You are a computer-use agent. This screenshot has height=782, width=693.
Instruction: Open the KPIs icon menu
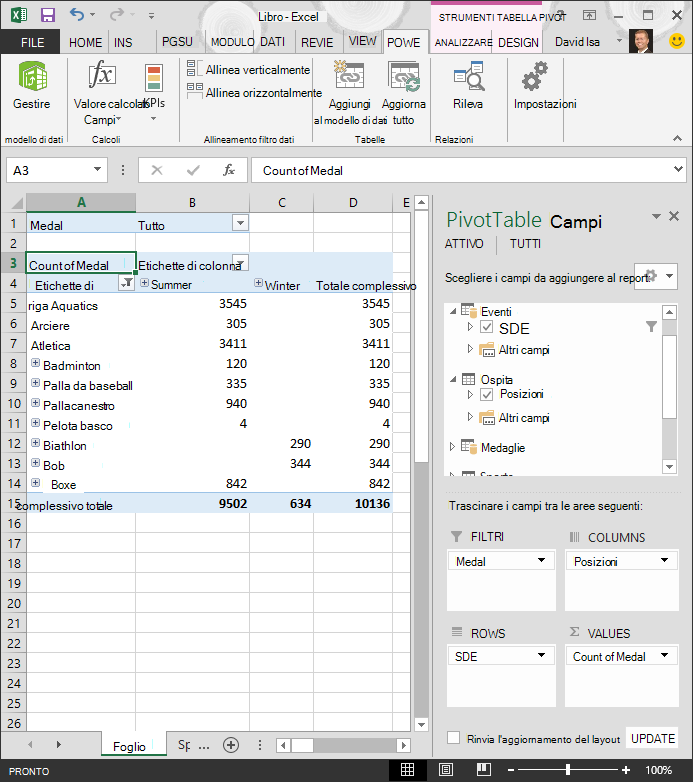click(x=154, y=78)
